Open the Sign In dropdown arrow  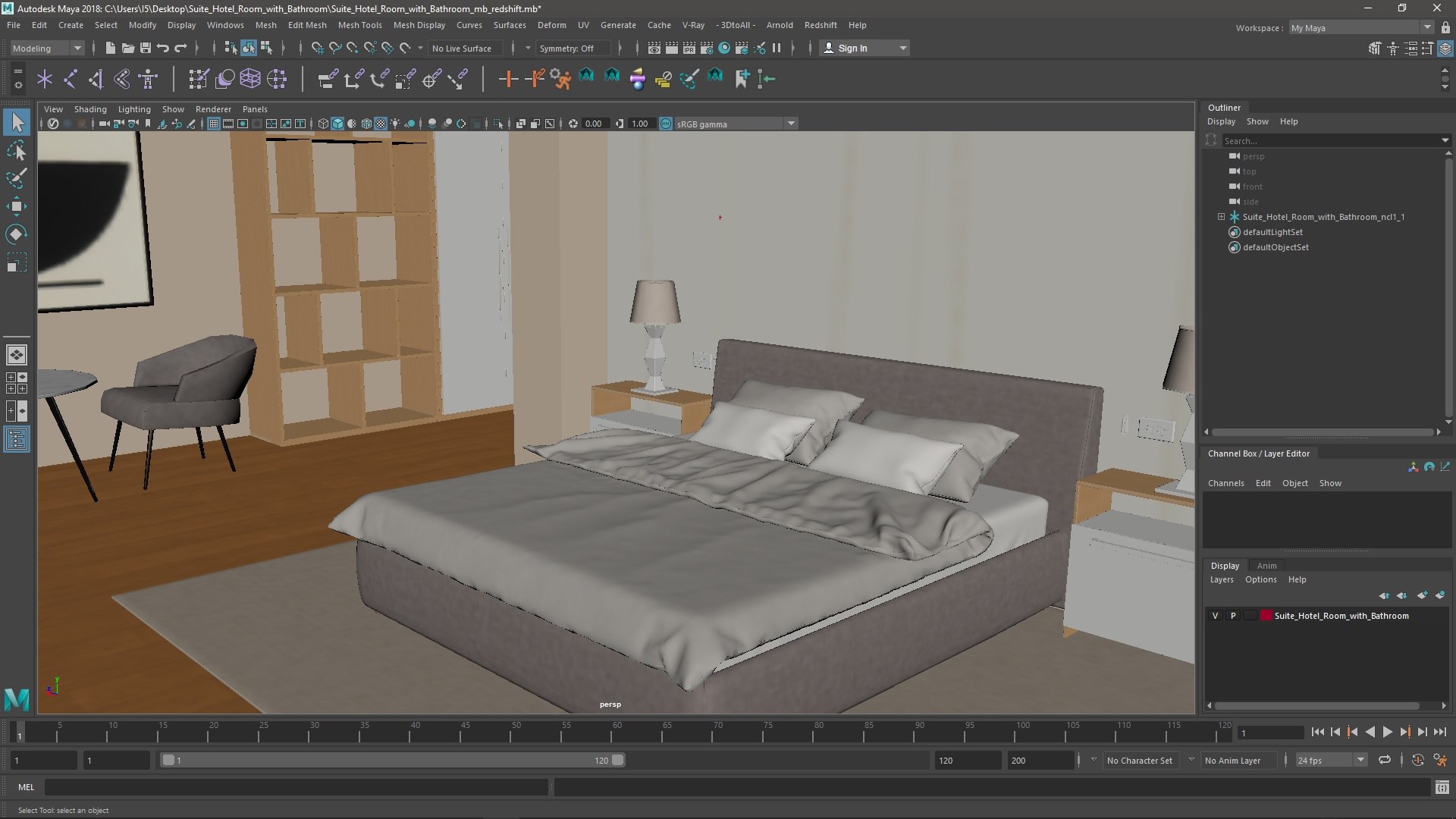pyautogui.click(x=902, y=48)
